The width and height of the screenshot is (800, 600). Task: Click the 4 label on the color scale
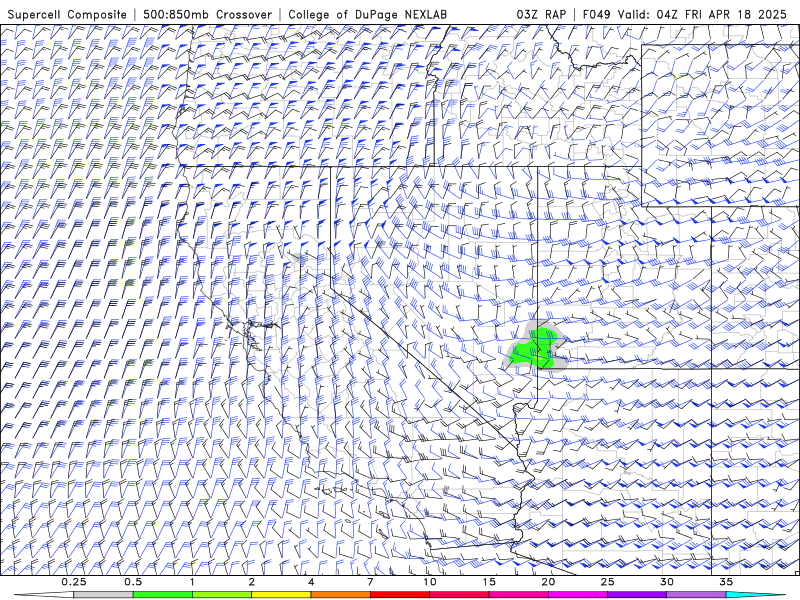coord(311,582)
